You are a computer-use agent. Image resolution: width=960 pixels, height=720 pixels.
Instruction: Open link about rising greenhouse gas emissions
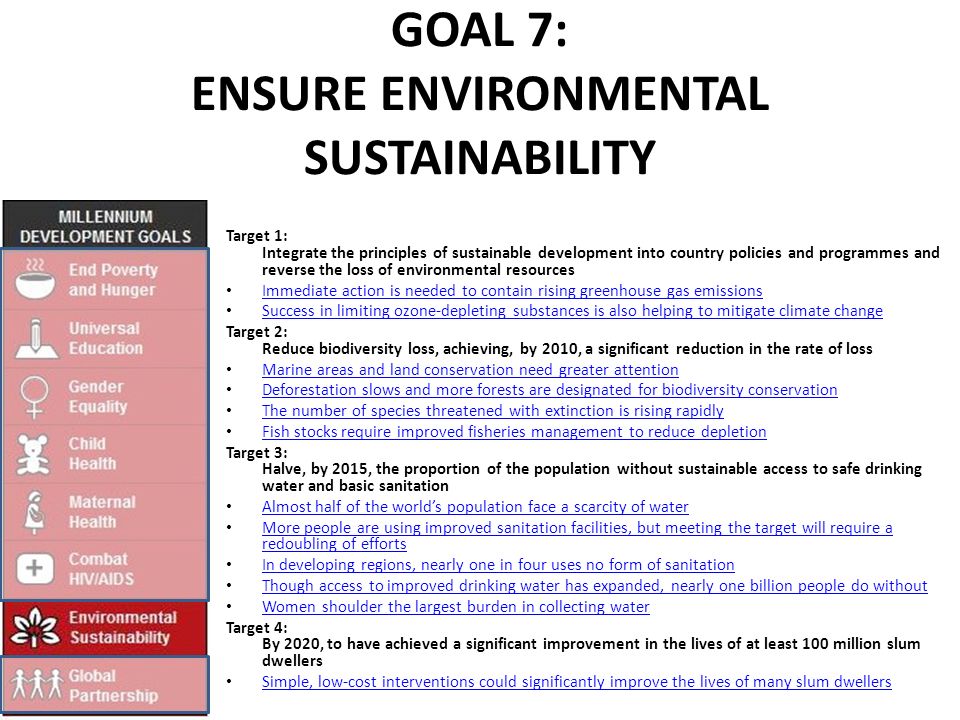[x=512, y=291]
